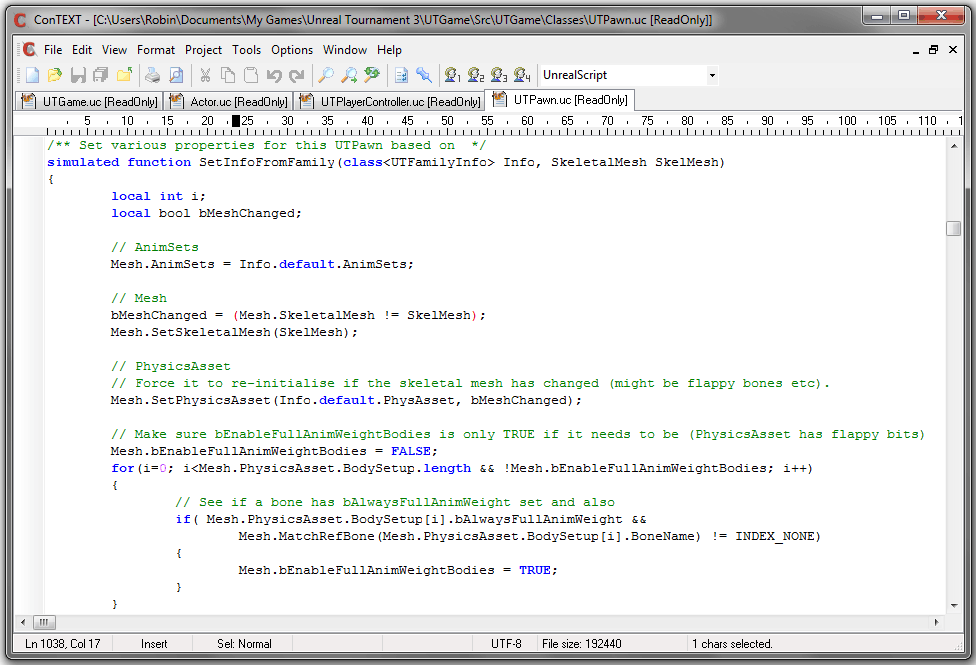Image resolution: width=976 pixels, height=665 pixels.
Task: Click the Copy icon in toolbar
Action: point(228,75)
